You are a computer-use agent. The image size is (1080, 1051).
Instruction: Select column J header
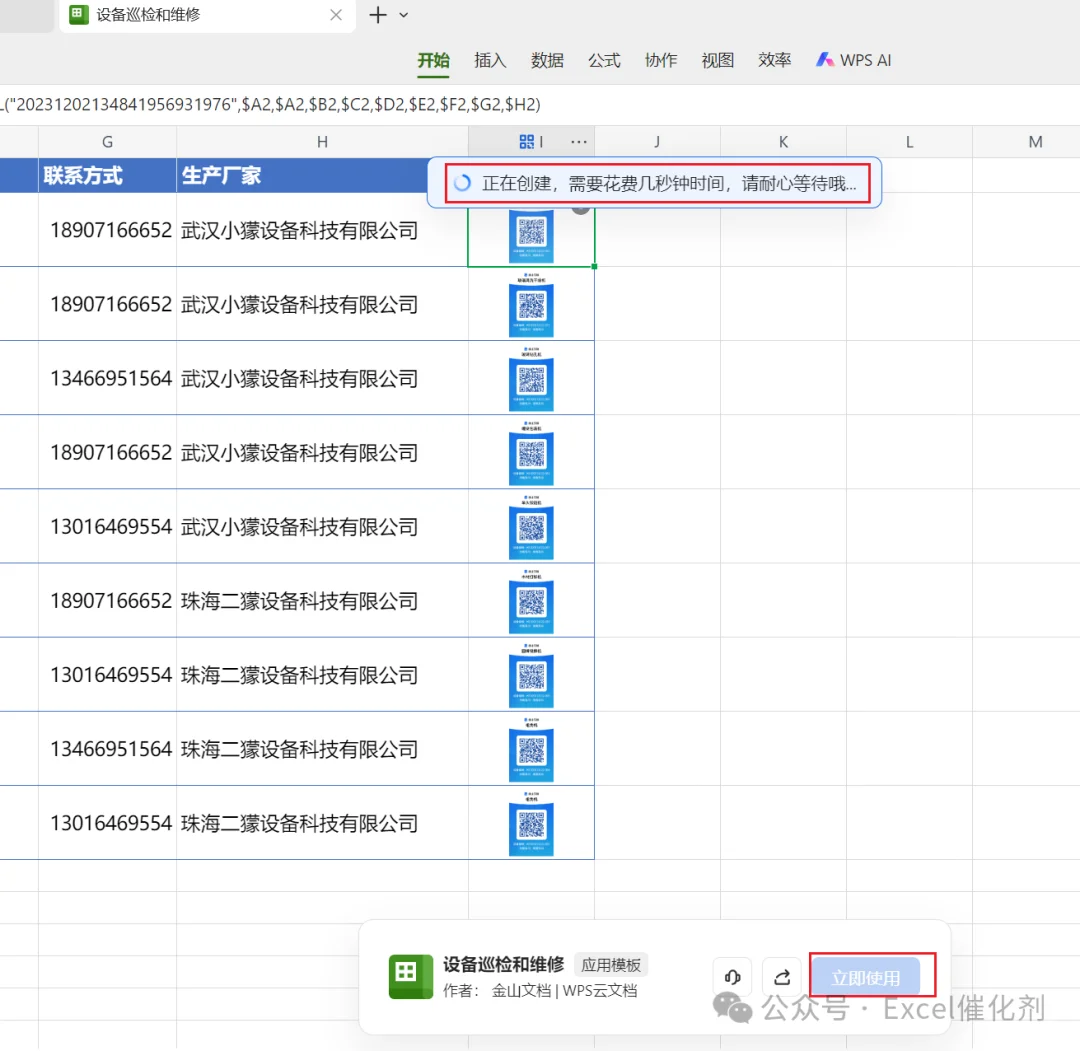pos(657,142)
